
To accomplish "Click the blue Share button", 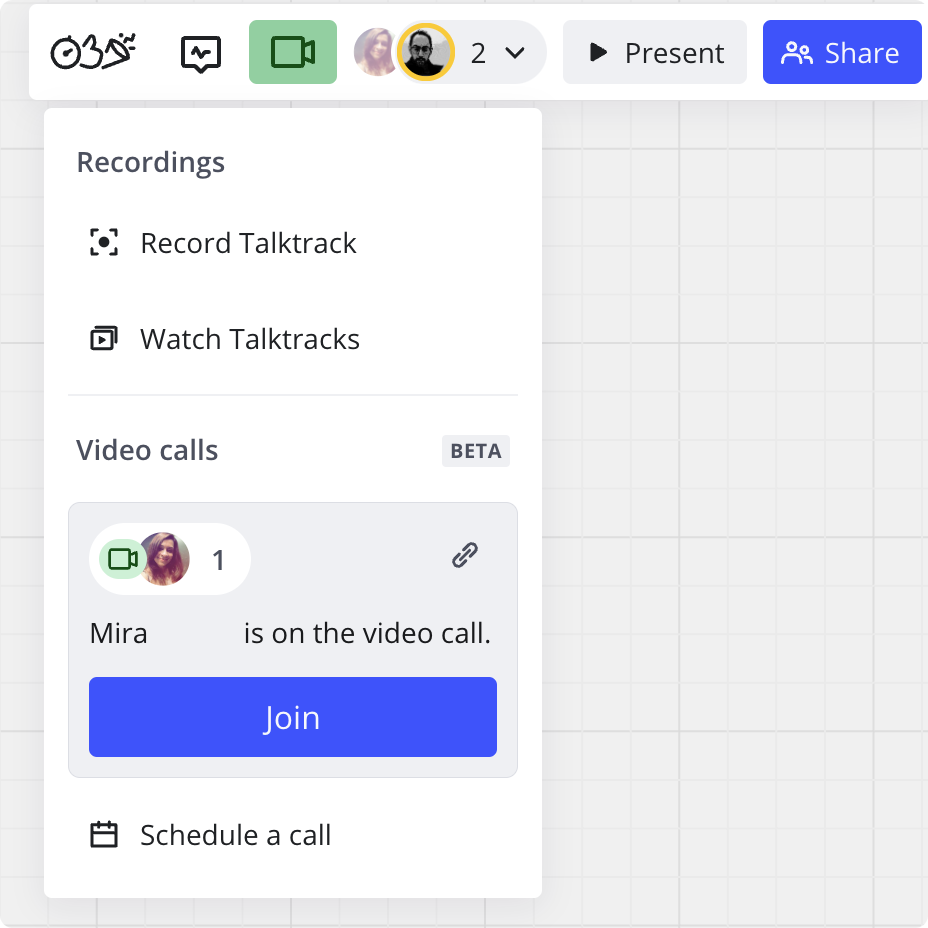I will (842, 51).
